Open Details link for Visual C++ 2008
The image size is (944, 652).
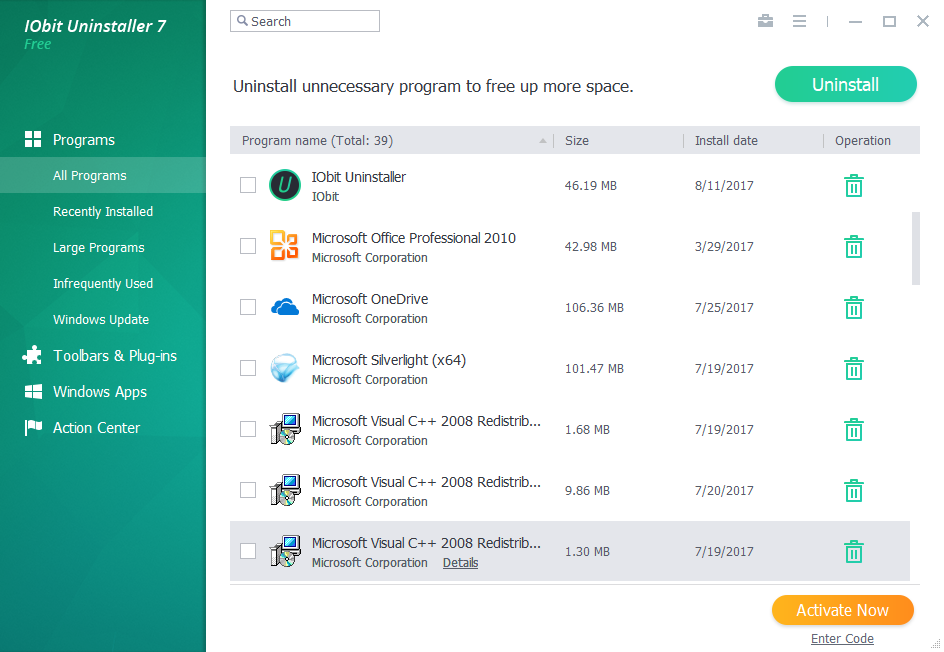click(x=460, y=562)
